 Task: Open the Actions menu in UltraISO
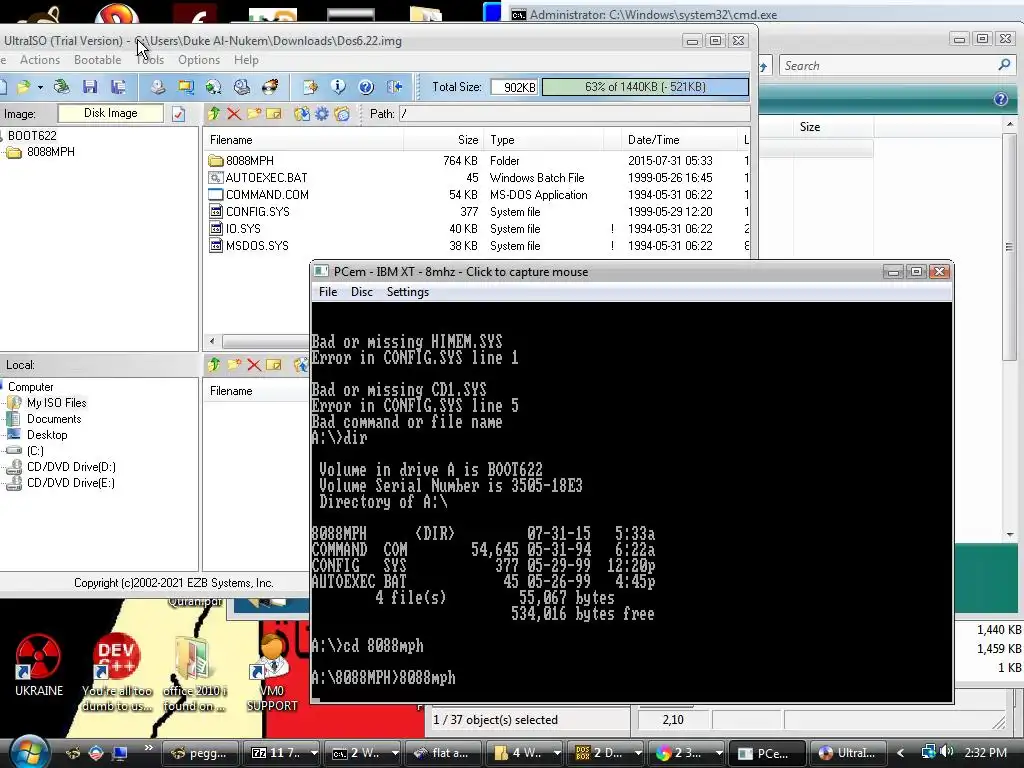point(40,60)
